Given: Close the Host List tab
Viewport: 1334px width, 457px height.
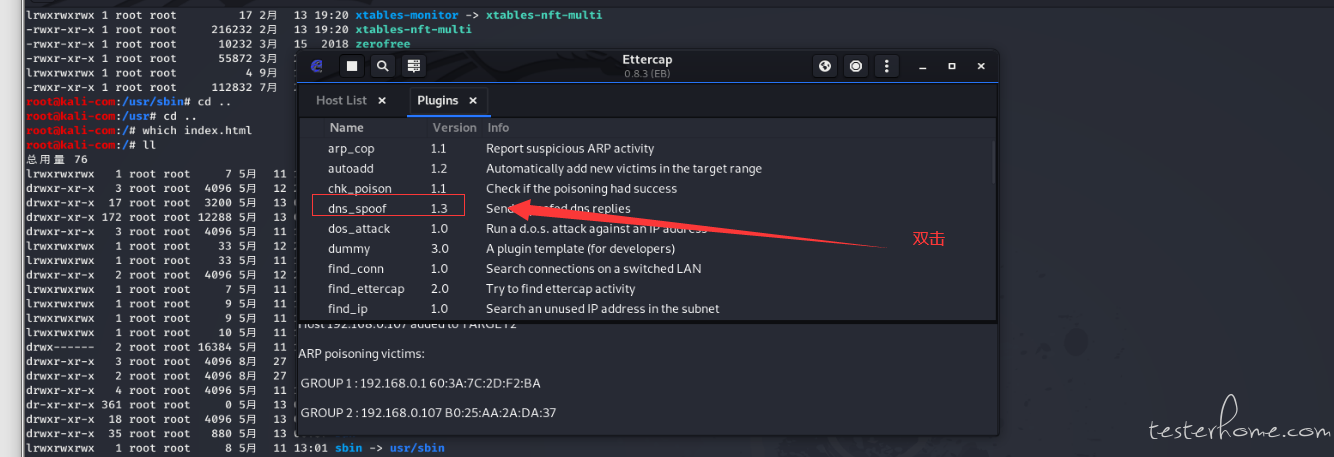Looking at the screenshot, I should pos(382,101).
